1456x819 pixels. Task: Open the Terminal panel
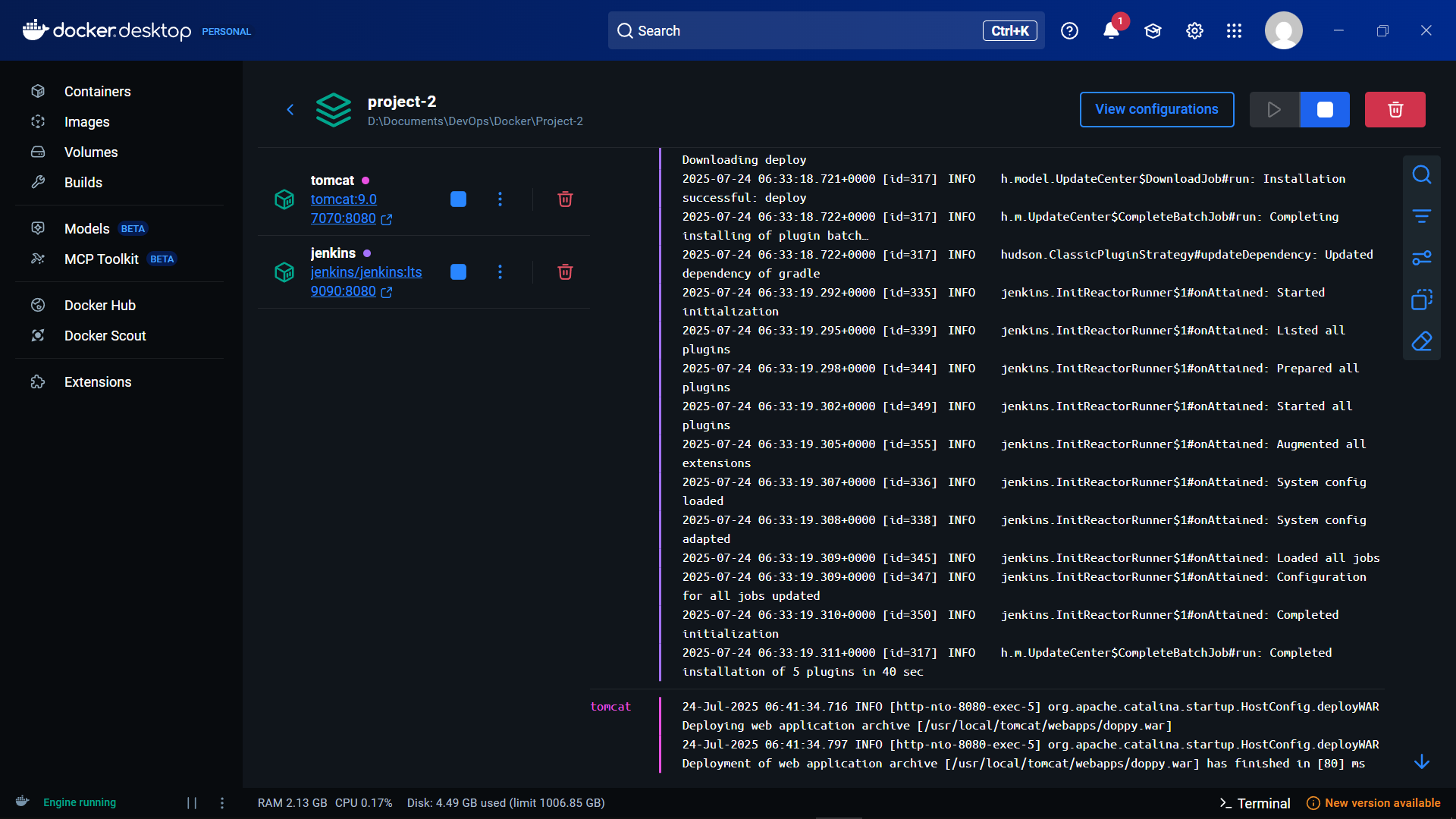pos(1254,803)
